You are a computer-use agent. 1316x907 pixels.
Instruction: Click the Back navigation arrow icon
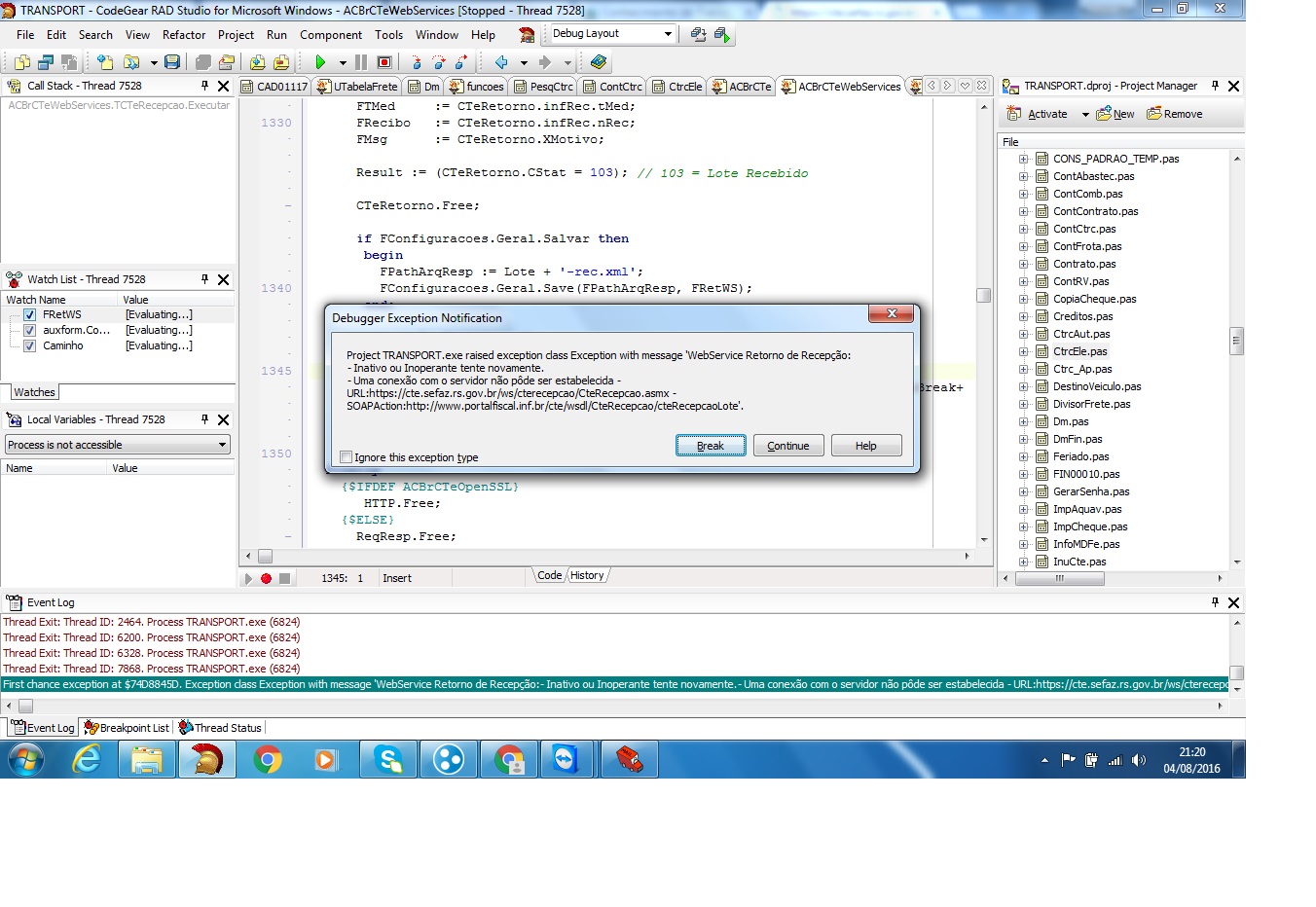coord(501,62)
